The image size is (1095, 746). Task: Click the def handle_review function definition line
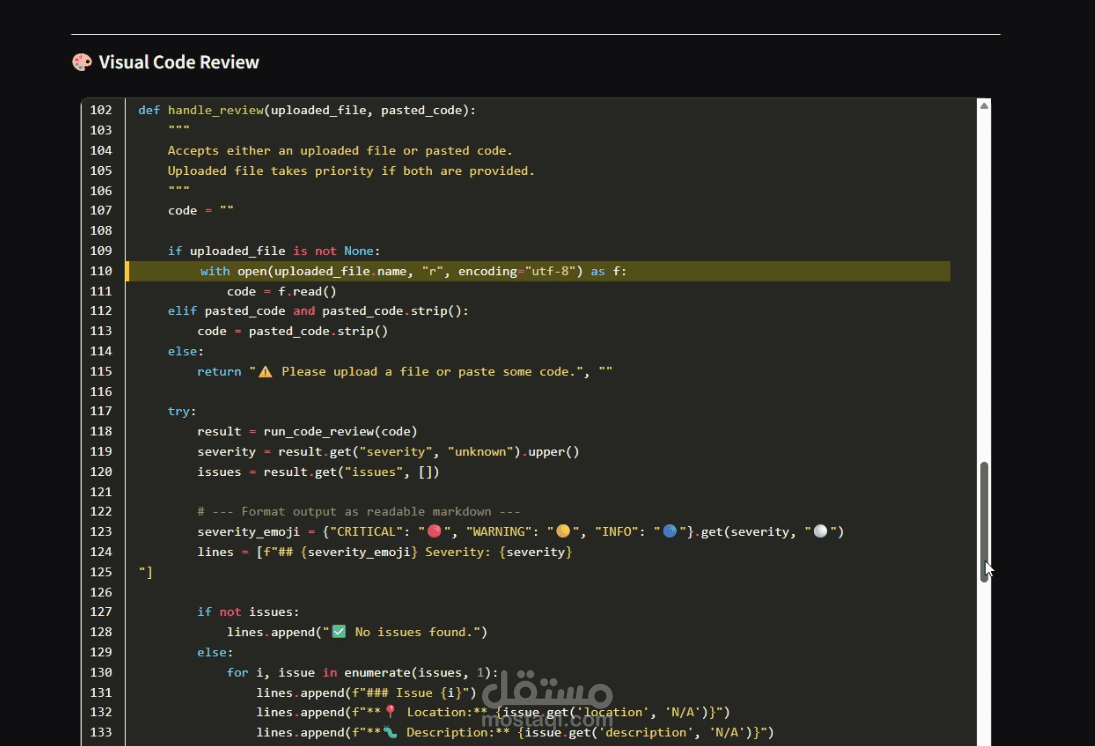pyautogui.click(x=307, y=110)
